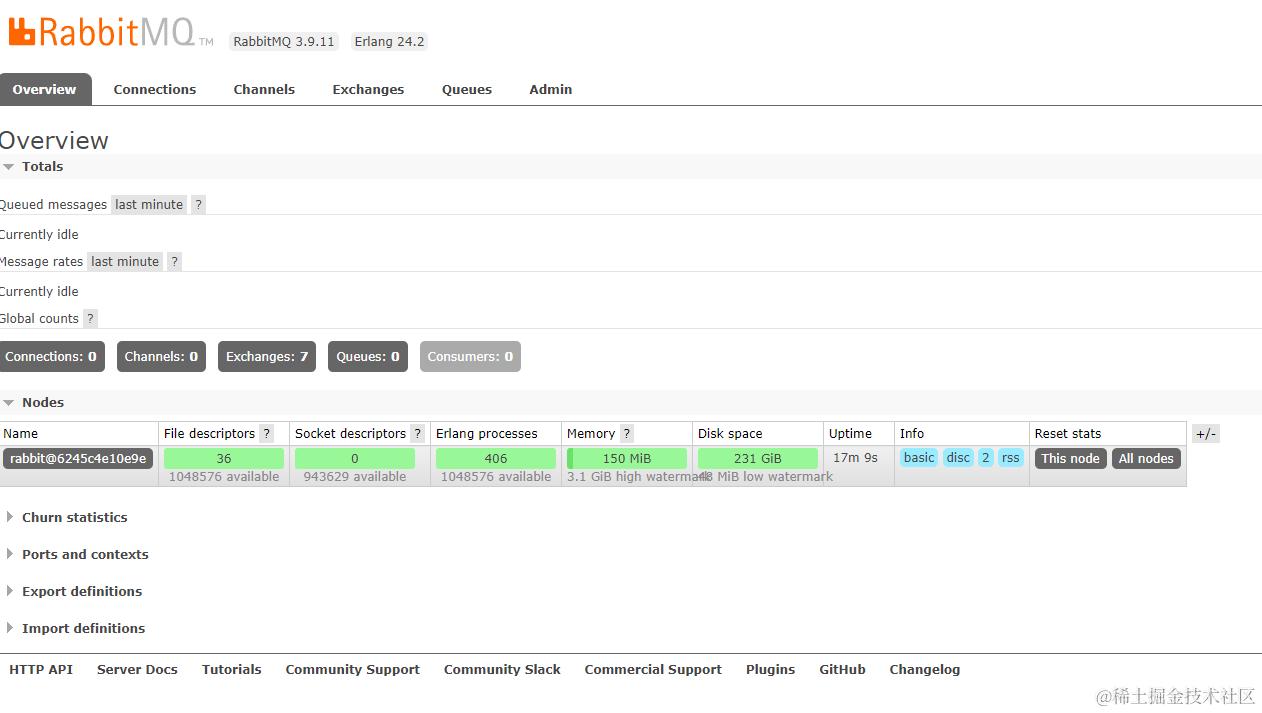Select the Memory 150 MiB usage bar

(x=627, y=458)
